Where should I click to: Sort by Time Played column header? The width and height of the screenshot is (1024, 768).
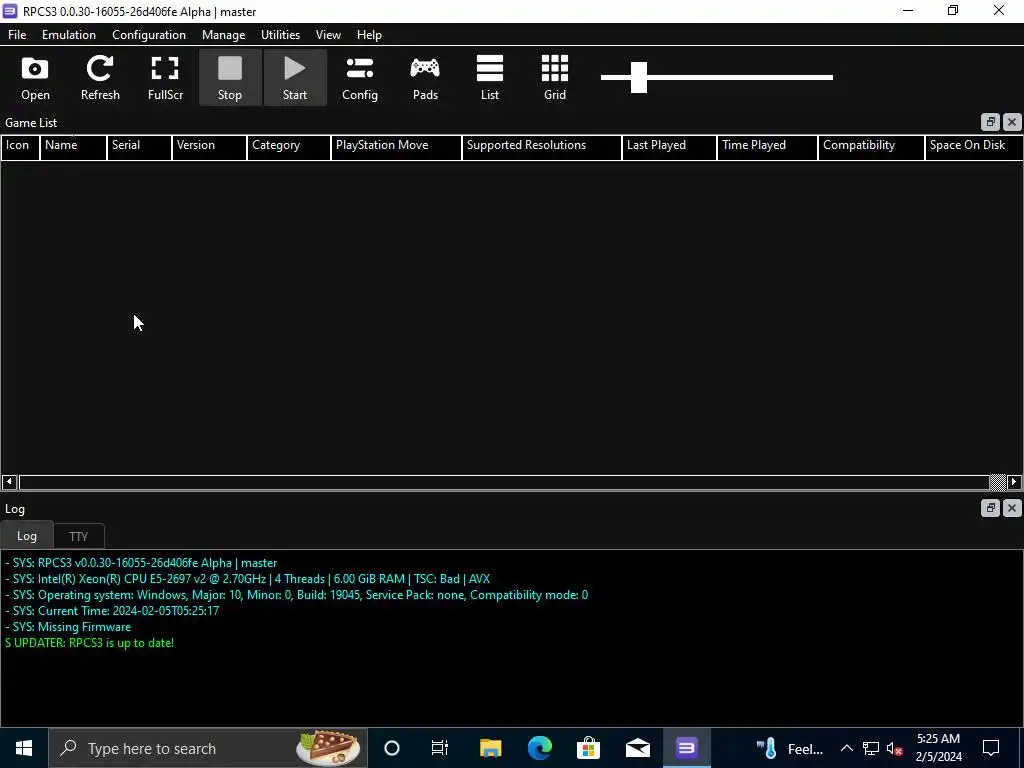(x=767, y=147)
